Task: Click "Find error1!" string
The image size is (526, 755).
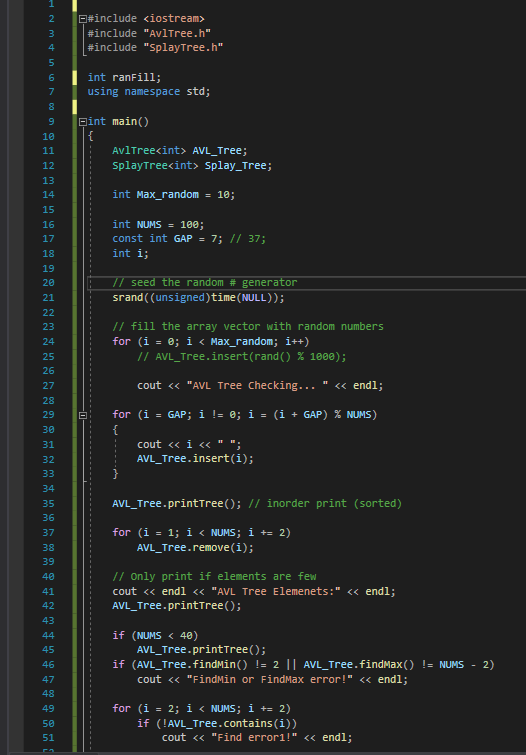Action: pos(254,738)
